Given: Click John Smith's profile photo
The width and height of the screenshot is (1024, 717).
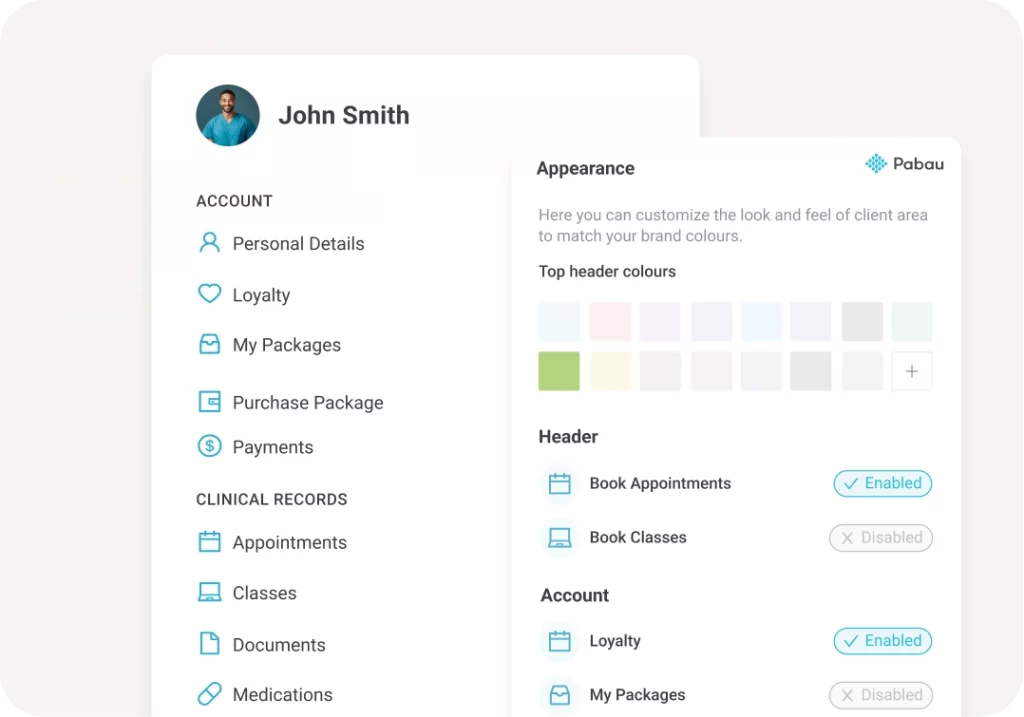Looking at the screenshot, I should [x=228, y=115].
